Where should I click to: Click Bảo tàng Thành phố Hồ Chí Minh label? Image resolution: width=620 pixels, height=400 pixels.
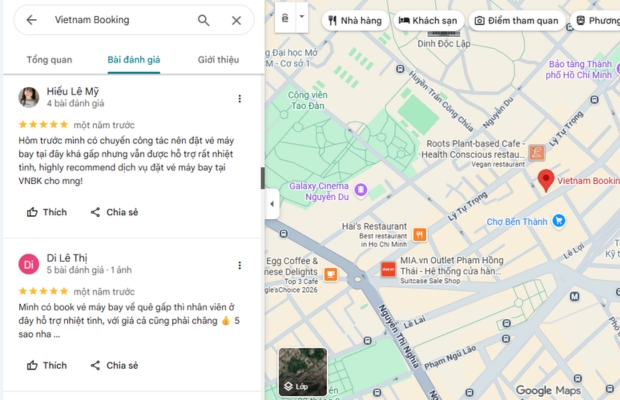[x=579, y=70]
